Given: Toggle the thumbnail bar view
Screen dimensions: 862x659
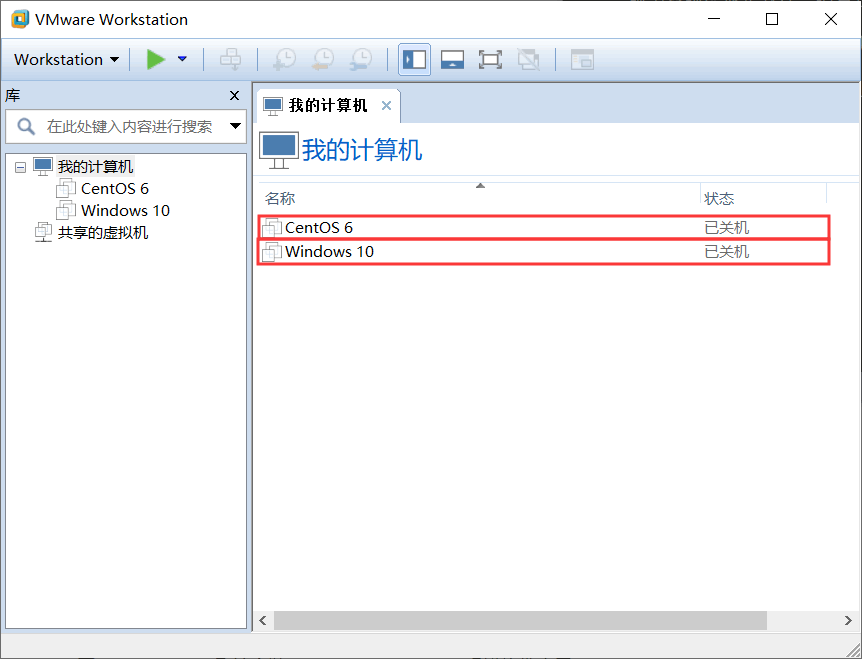Looking at the screenshot, I should 452,60.
